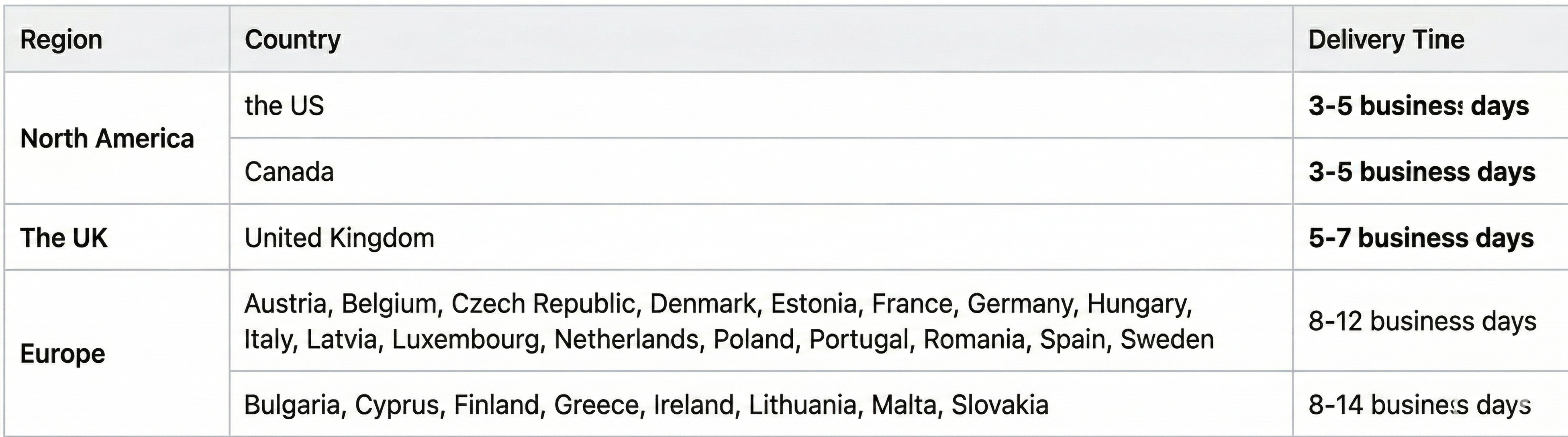Click Germany in the country list
Screen dimensions: 1568x437
(1020, 304)
